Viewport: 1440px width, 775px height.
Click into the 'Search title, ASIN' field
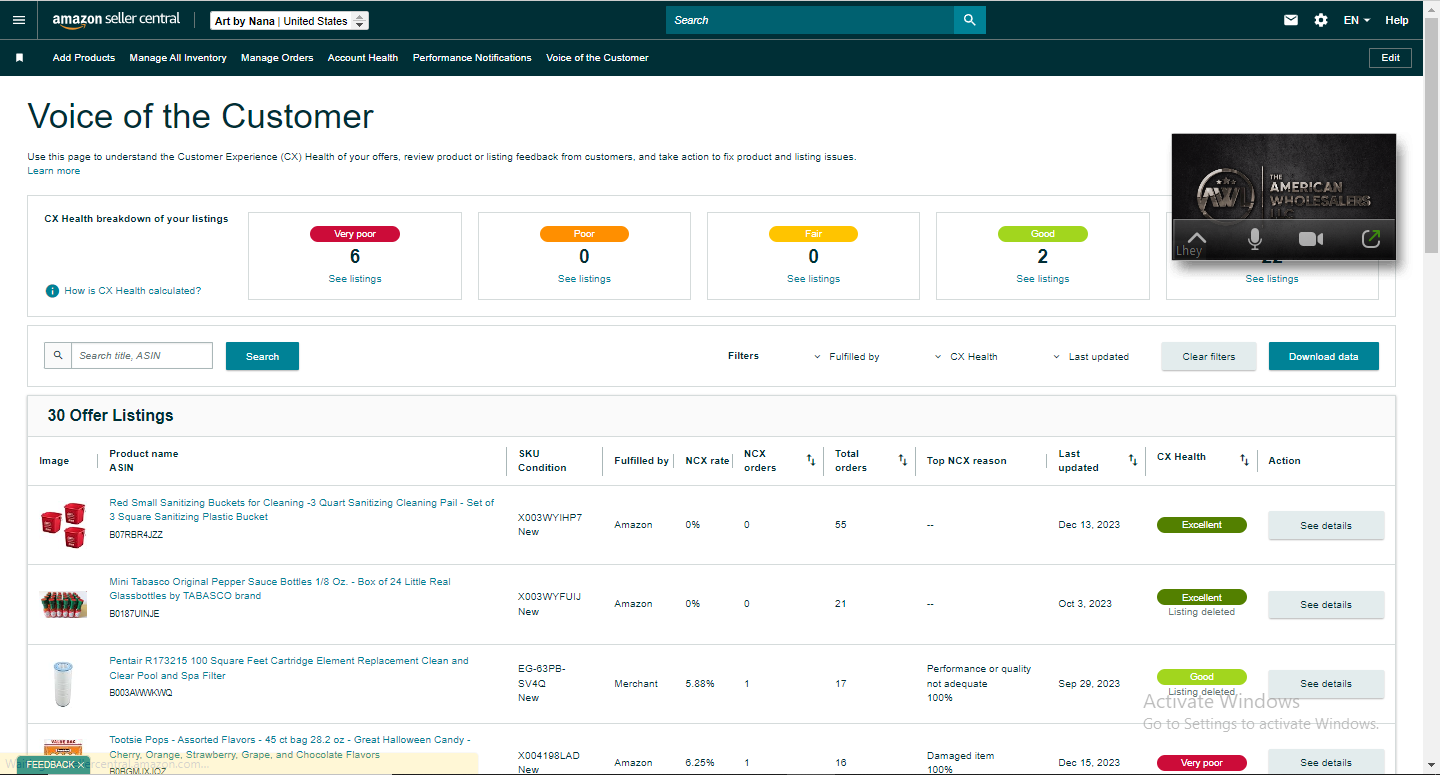[142, 355]
